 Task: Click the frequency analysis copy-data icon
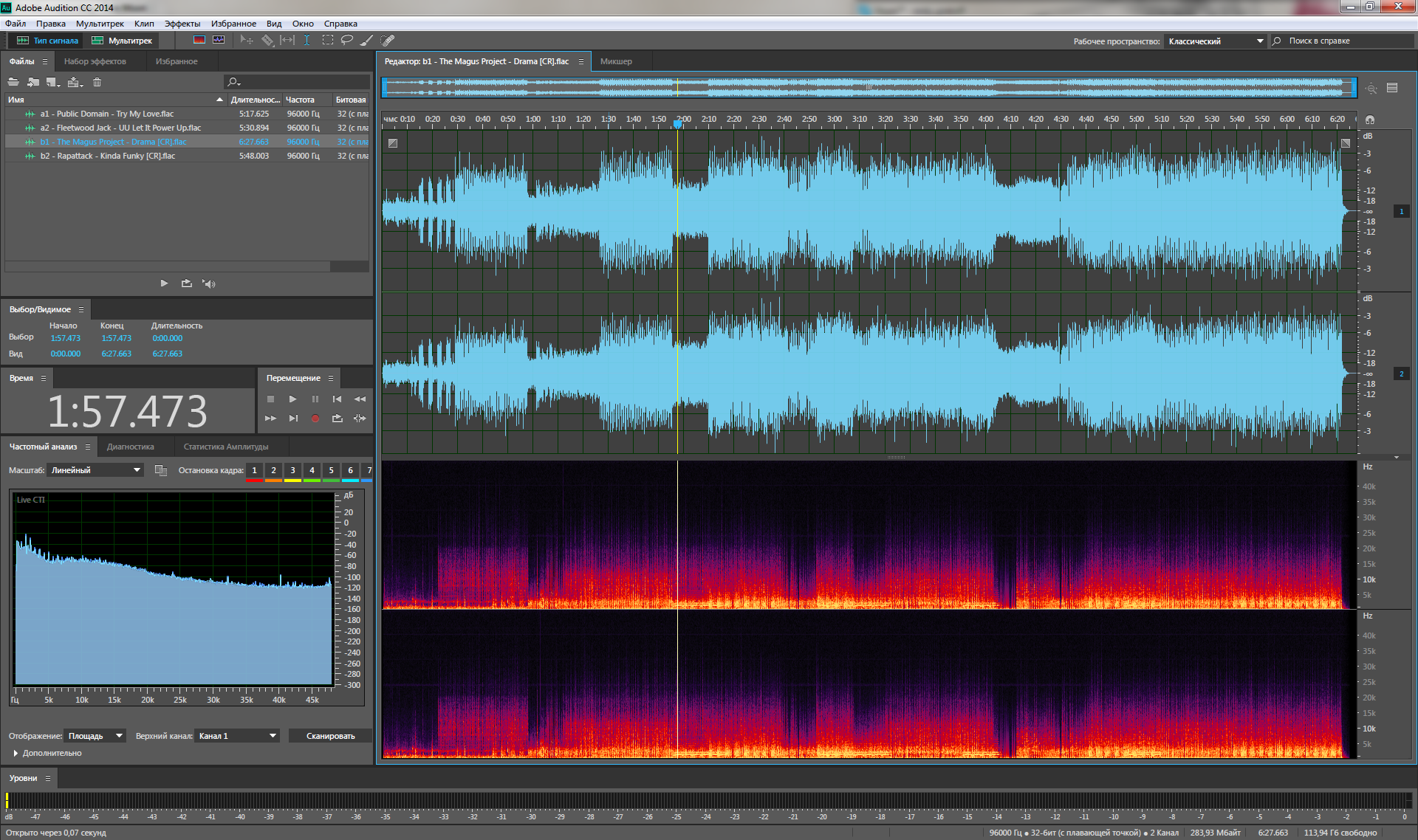click(161, 470)
